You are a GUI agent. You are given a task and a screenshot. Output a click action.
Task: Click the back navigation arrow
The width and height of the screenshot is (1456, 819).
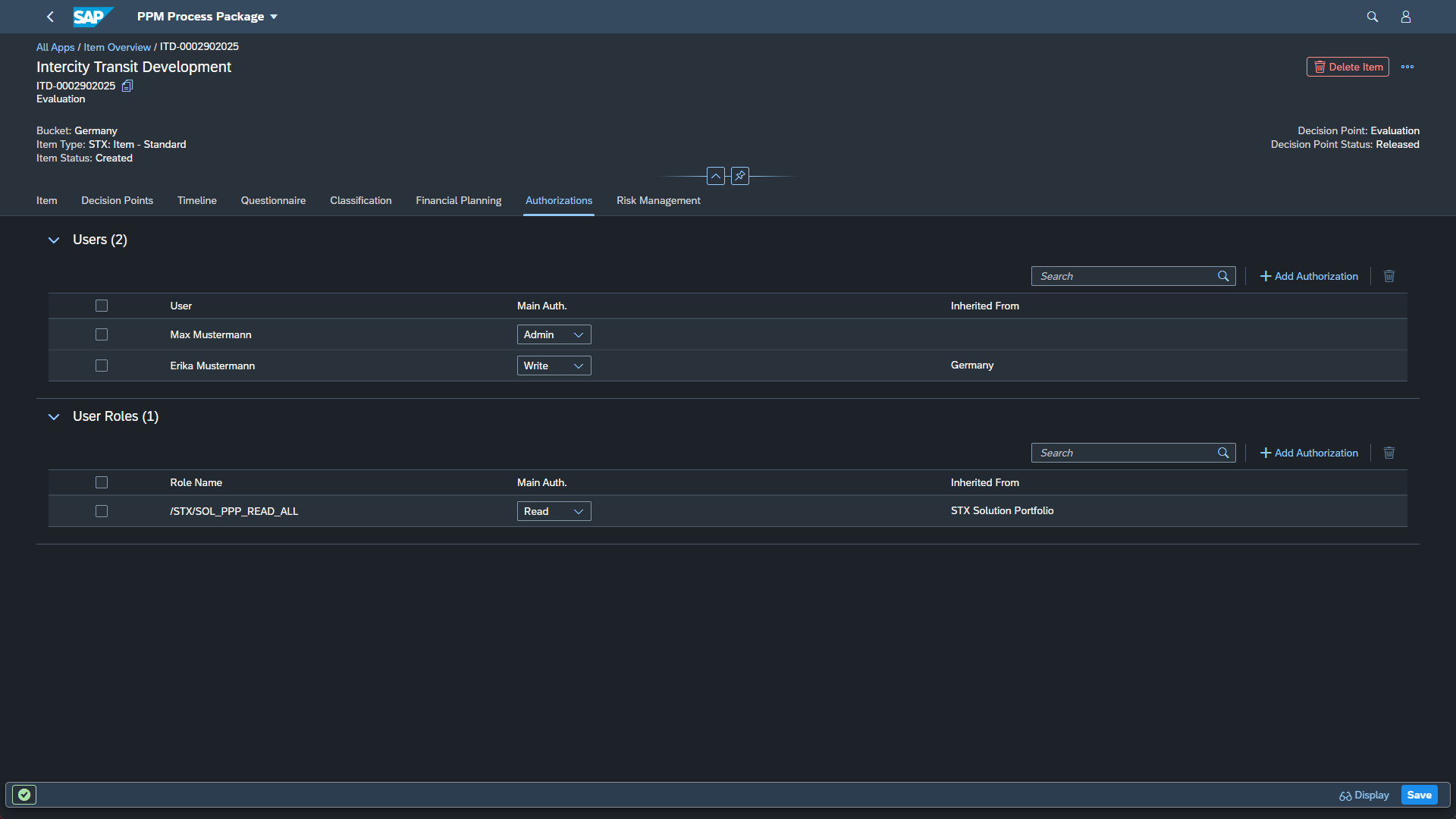coord(50,17)
